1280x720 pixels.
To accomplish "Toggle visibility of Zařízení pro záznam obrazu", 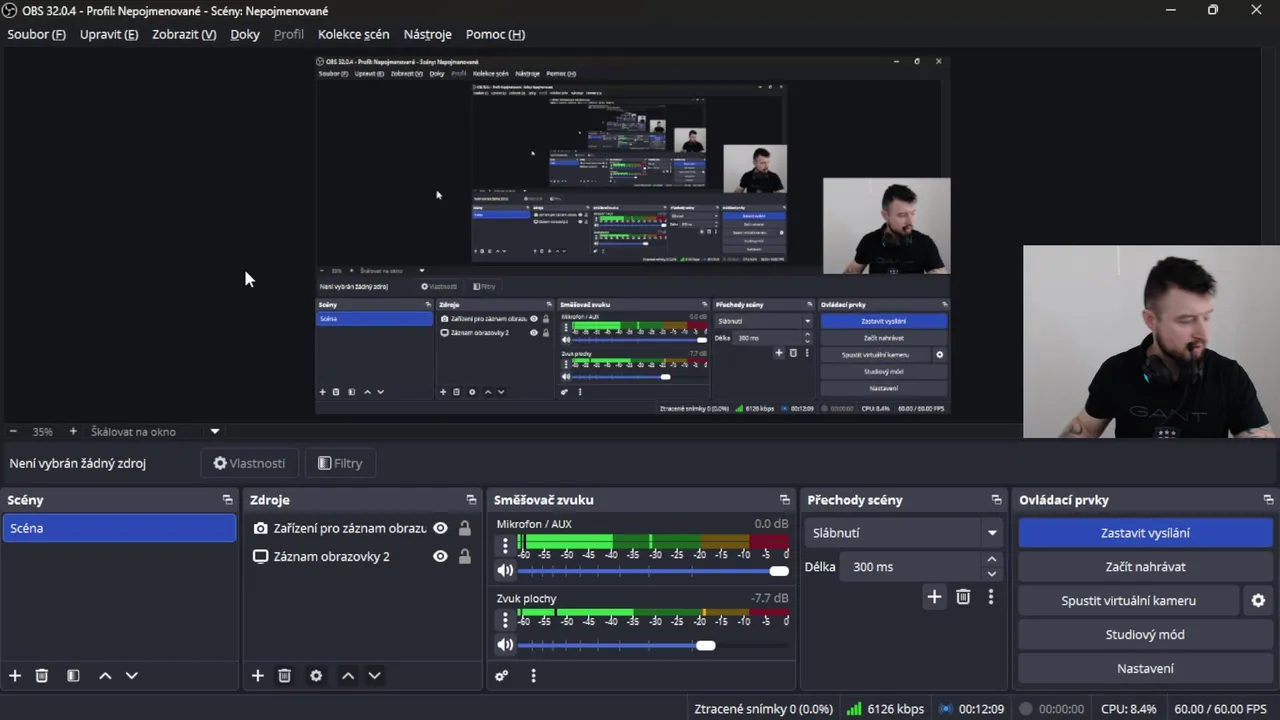I will [440, 528].
